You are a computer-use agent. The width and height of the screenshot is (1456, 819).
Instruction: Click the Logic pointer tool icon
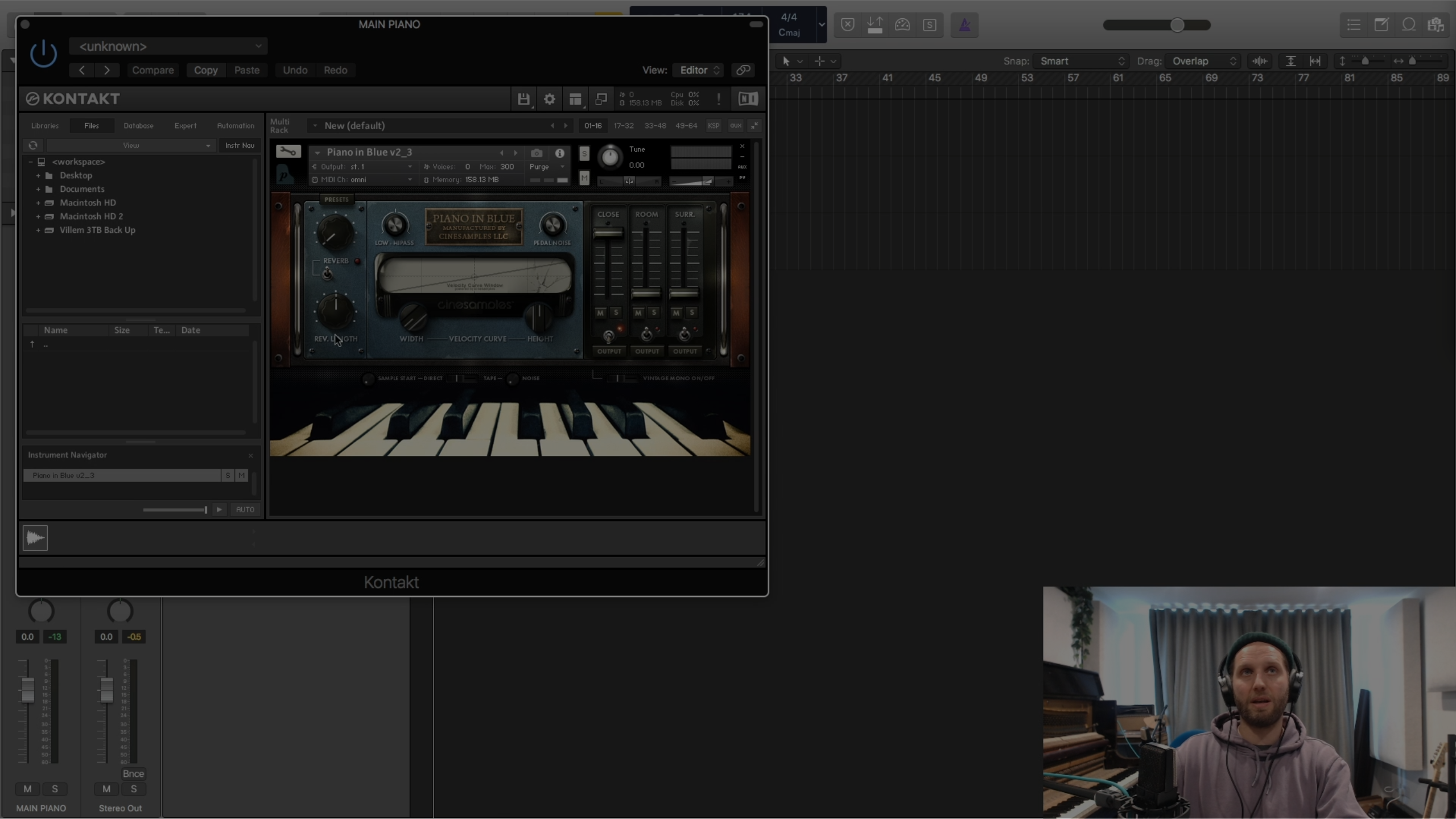786,61
